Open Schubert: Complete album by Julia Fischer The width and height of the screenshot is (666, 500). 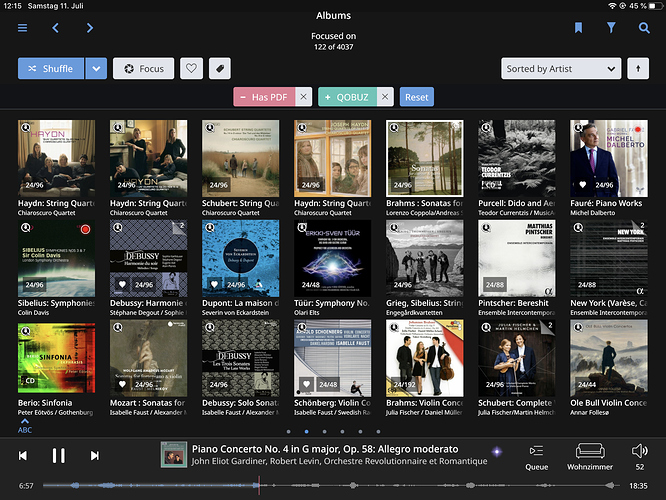pos(516,358)
